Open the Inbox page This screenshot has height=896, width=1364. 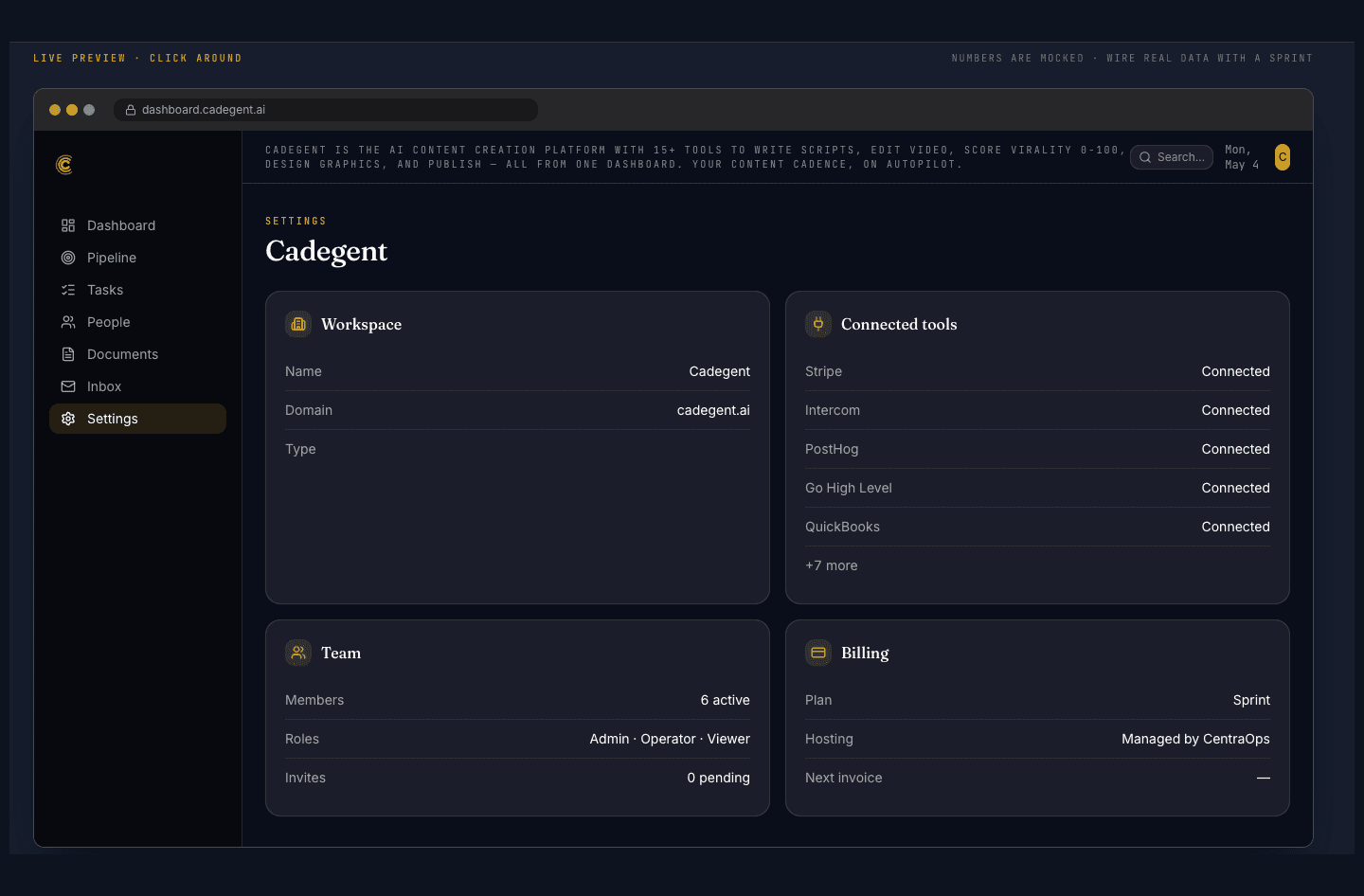click(x=137, y=386)
